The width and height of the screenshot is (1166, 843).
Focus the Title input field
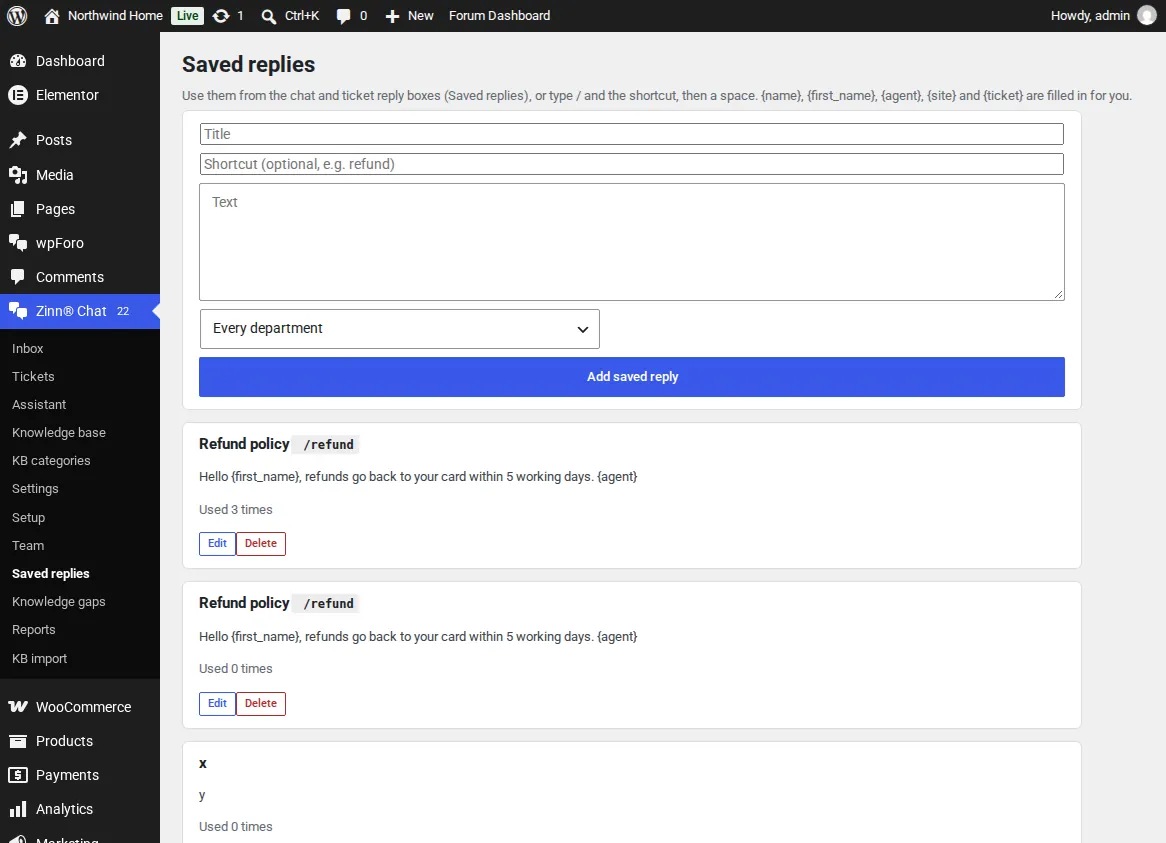click(631, 134)
